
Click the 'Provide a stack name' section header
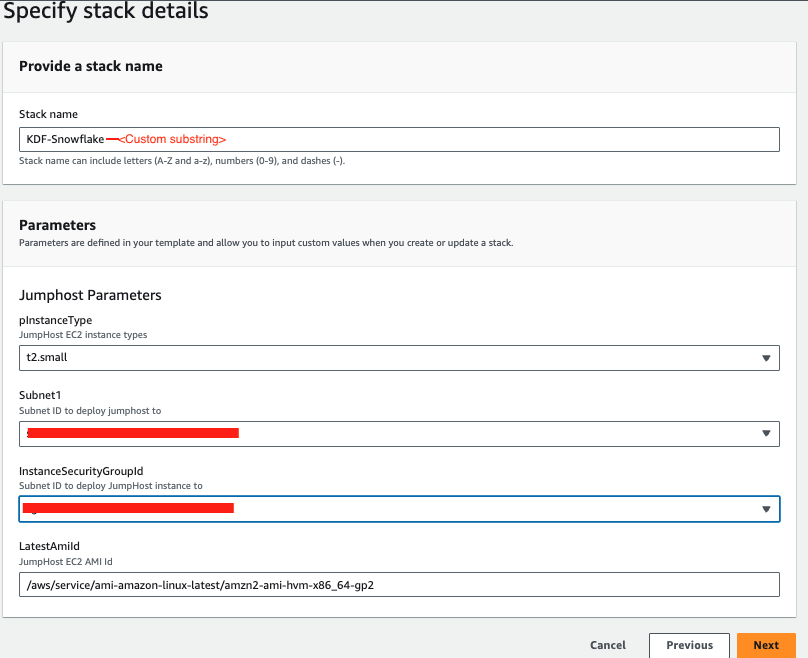91,66
